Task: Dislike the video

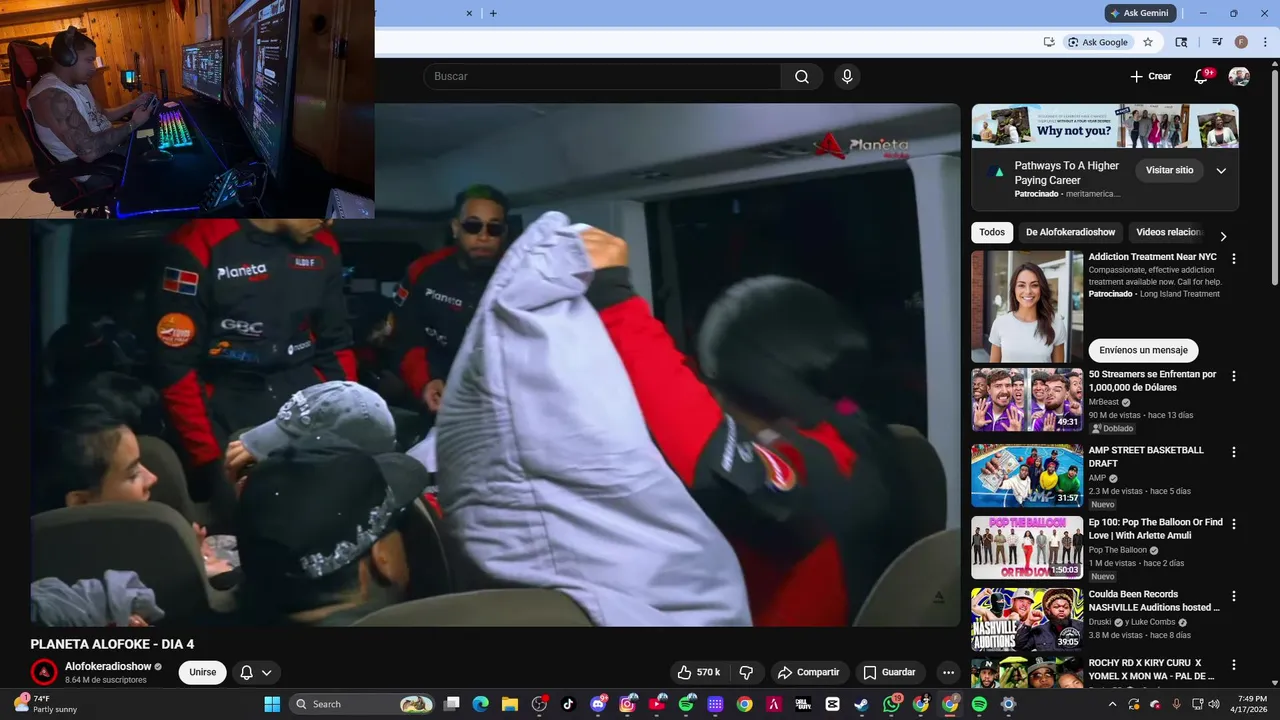Action: click(x=746, y=672)
